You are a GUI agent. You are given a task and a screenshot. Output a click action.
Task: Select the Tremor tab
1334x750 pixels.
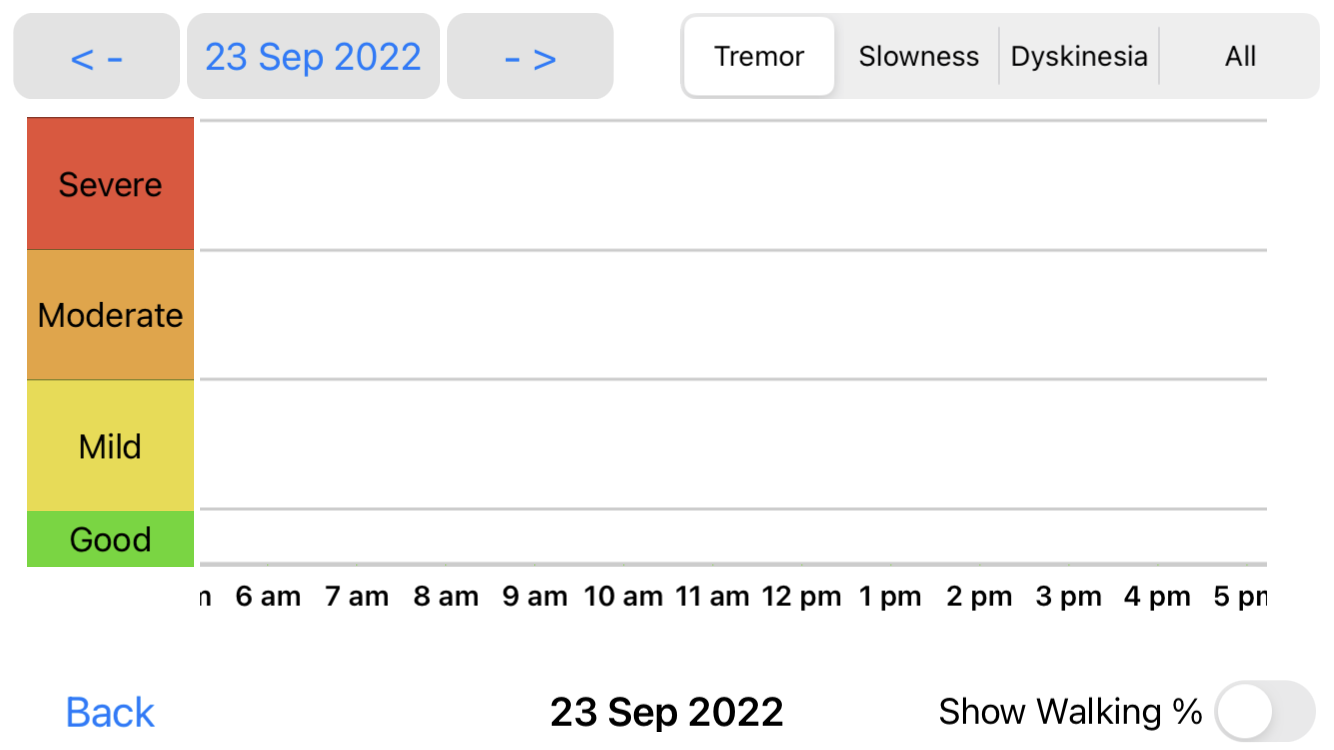(758, 56)
